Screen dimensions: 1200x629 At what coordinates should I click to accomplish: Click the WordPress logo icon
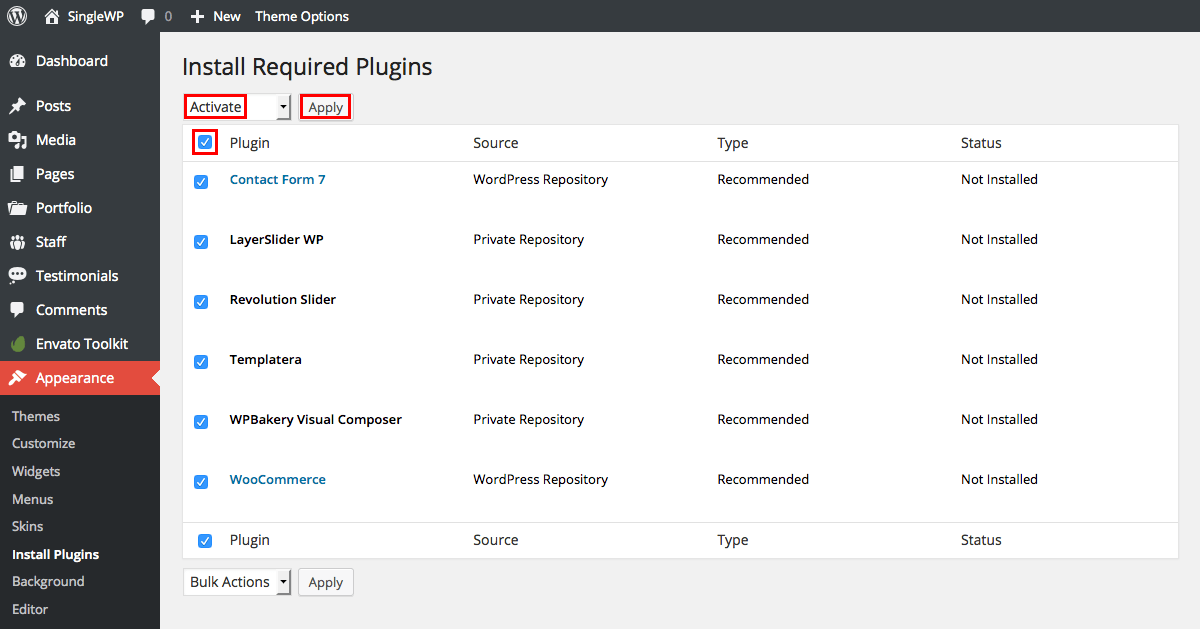pyautogui.click(x=17, y=16)
